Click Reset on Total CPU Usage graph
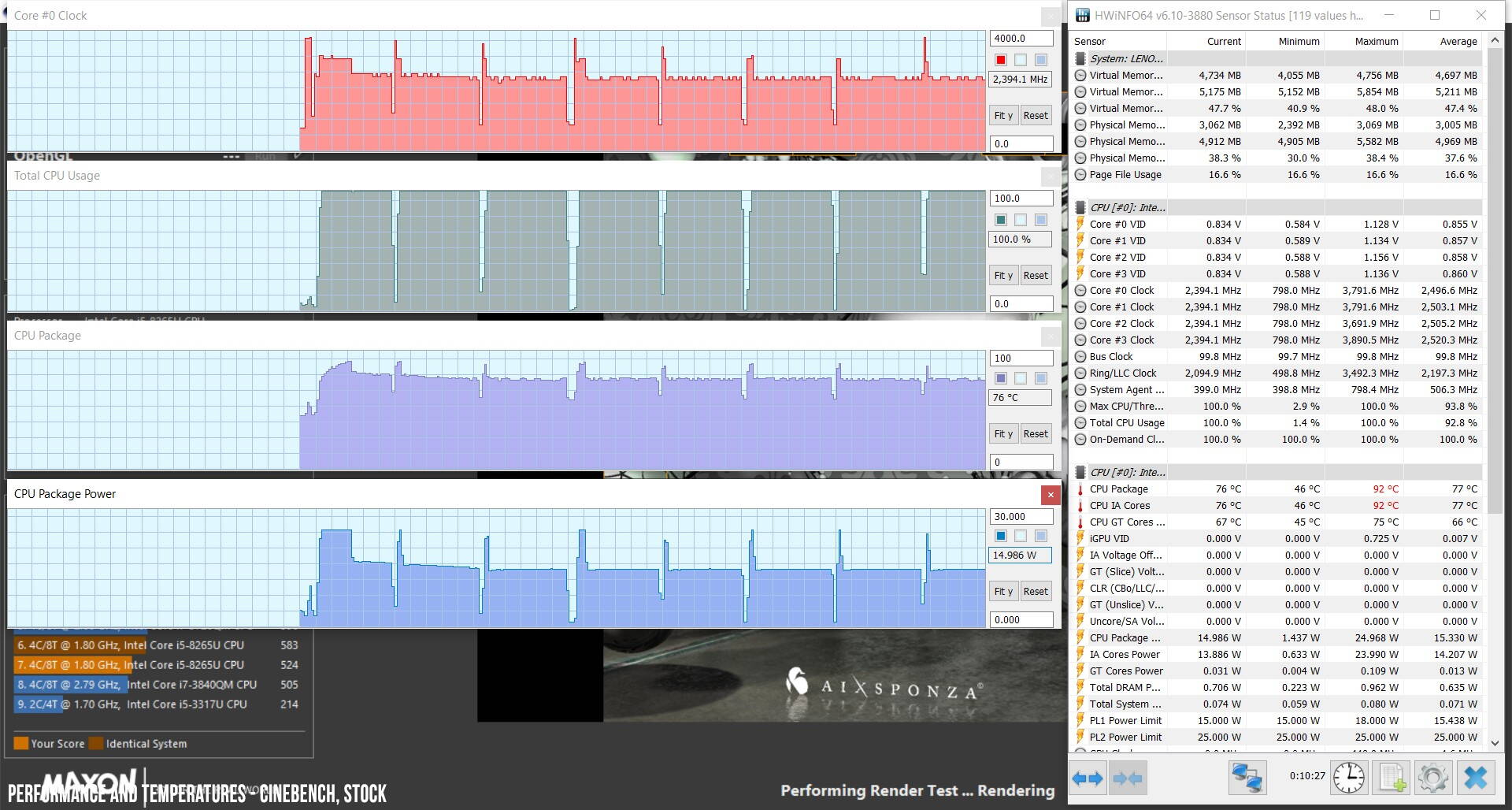 [x=1036, y=275]
